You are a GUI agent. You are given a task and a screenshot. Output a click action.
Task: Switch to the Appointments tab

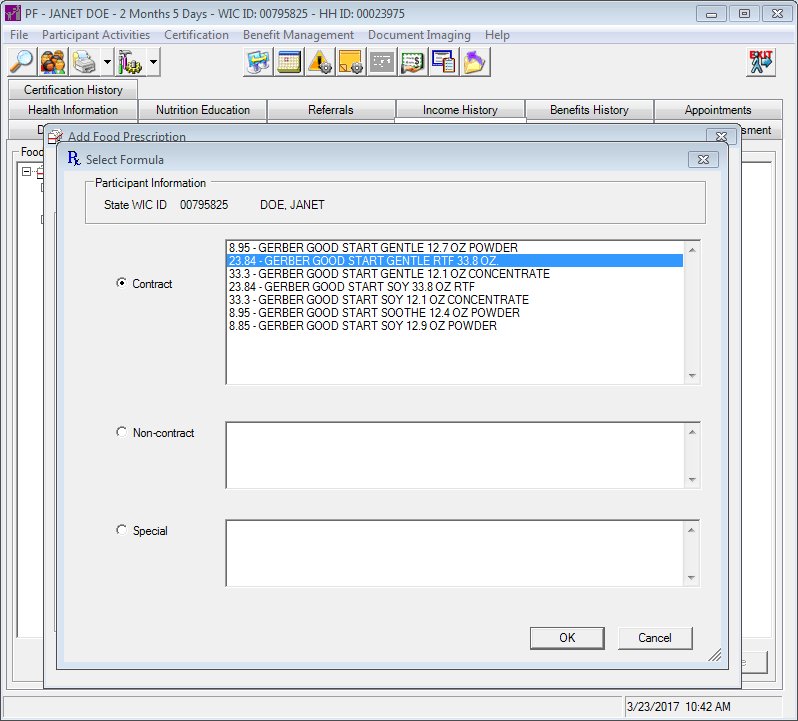coord(718,110)
